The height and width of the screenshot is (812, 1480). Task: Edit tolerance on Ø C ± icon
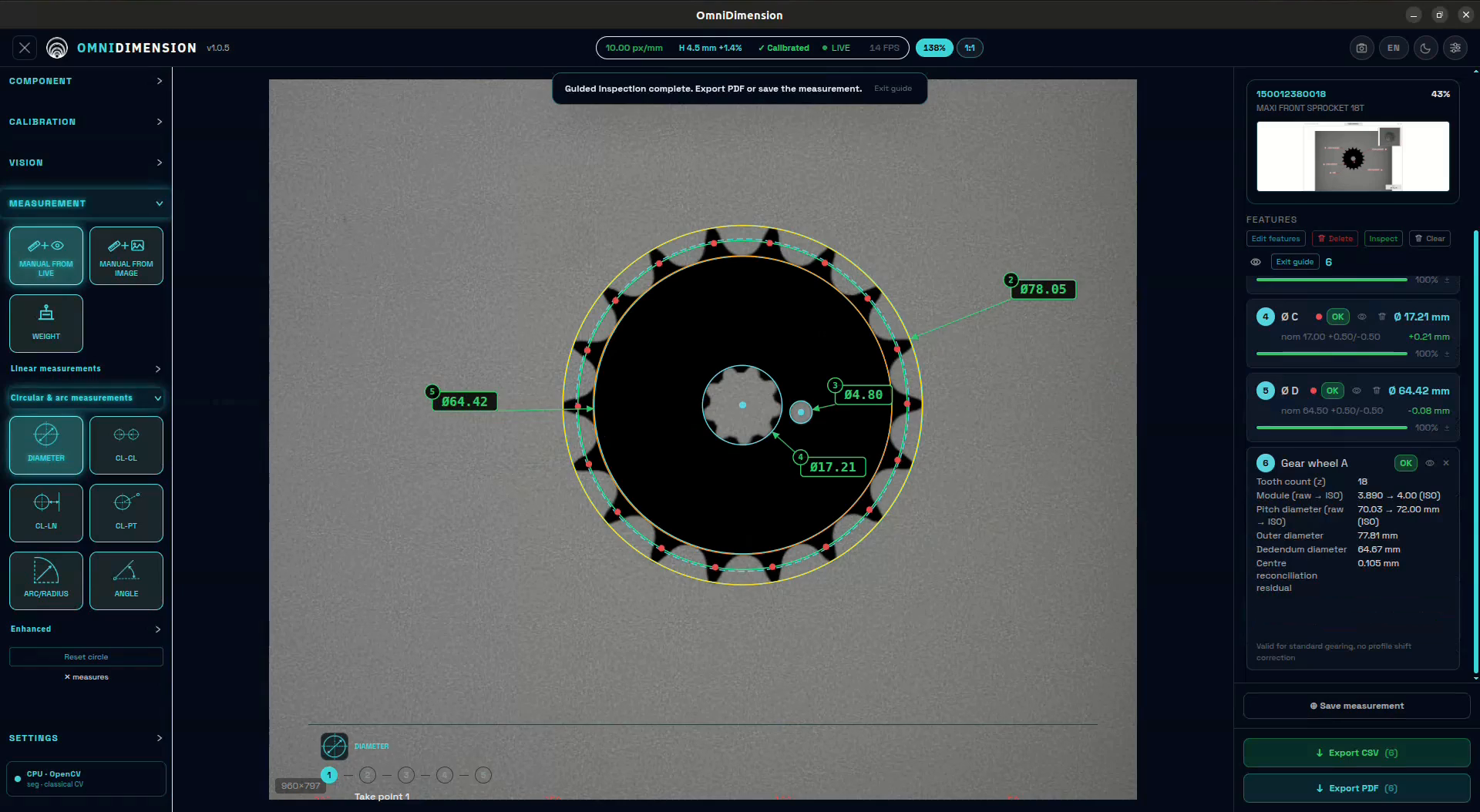click(x=1447, y=354)
